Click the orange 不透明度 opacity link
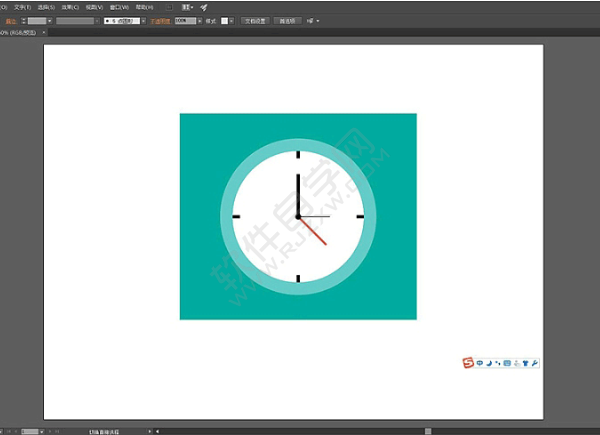This screenshot has height=435, width=600. tap(160, 21)
